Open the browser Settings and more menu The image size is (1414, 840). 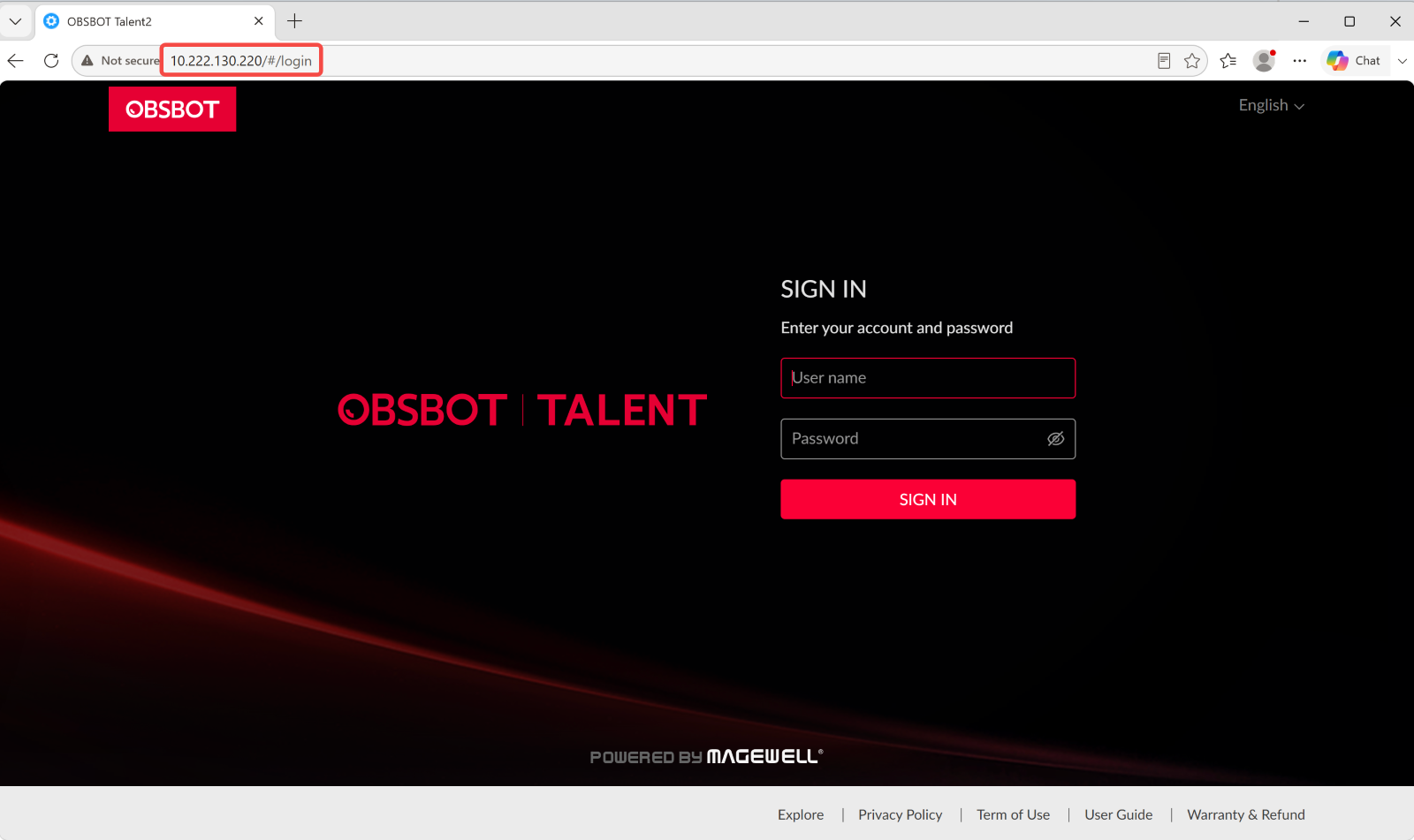pyautogui.click(x=1299, y=61)
